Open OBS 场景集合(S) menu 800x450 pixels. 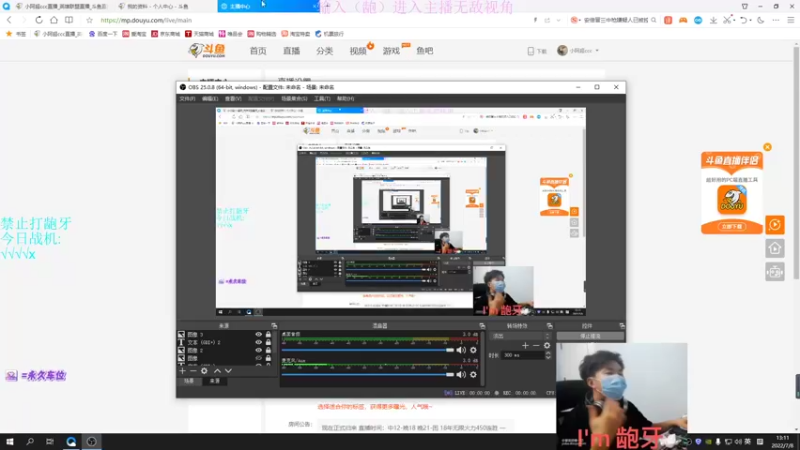click(294, 98)
